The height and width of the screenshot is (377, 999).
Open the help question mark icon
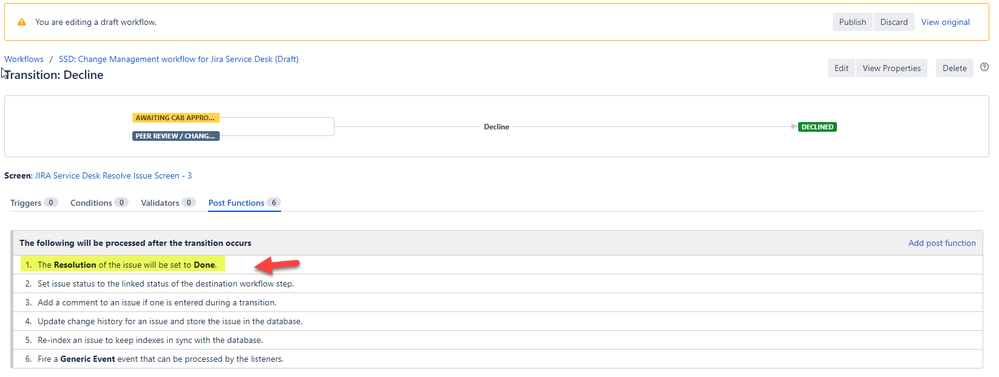point(984,67)
